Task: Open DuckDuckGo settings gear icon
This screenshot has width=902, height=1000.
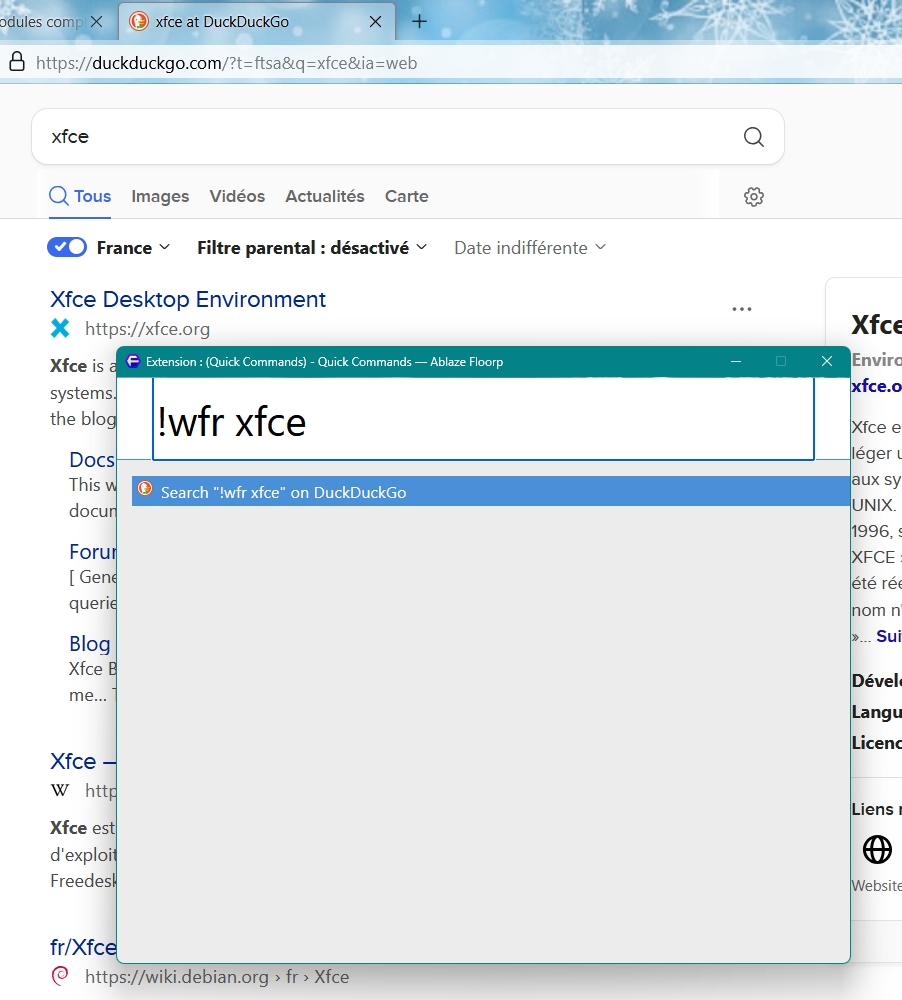Action: tap(754, 197)
